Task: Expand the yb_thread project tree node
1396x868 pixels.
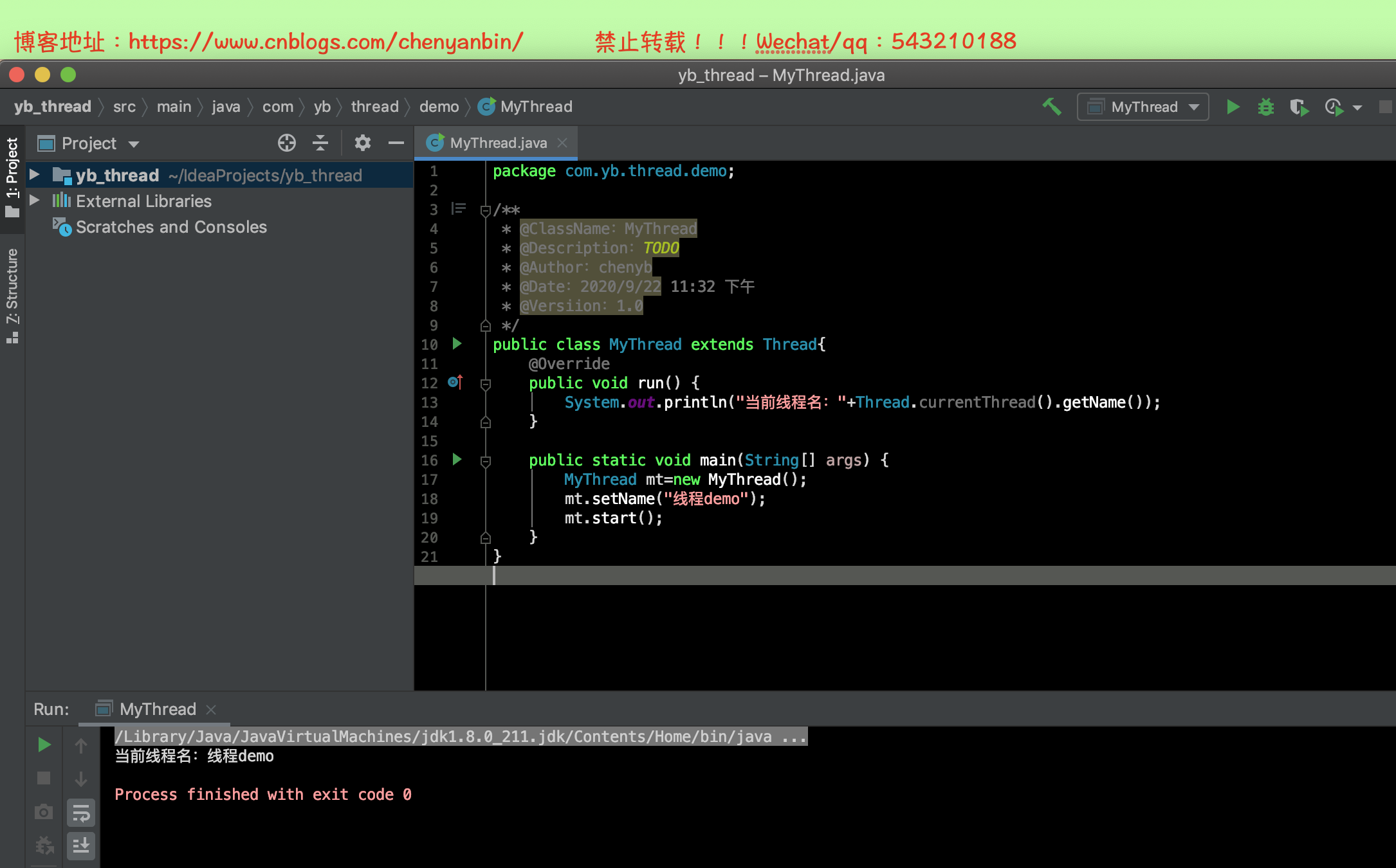Action: click(x=35, y=175)
